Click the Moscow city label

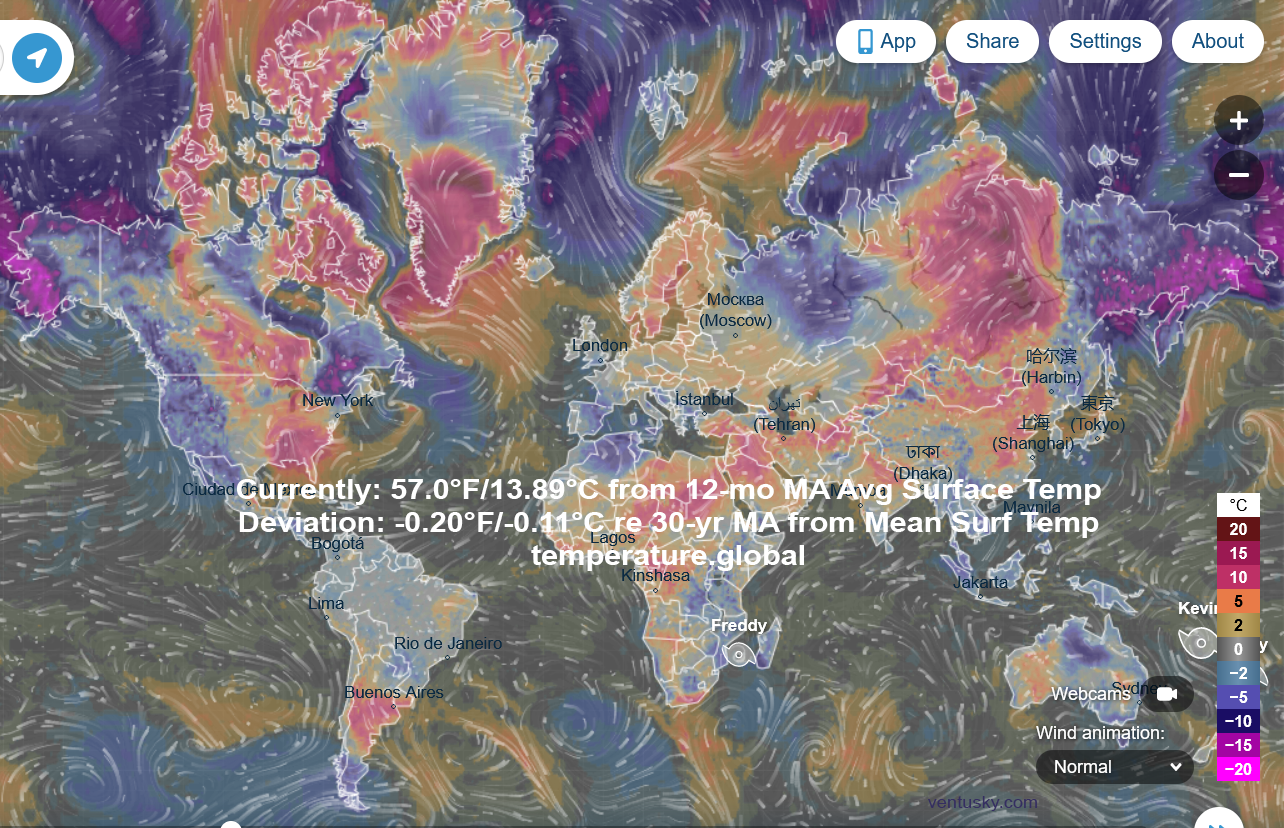(x=735, y=310)
